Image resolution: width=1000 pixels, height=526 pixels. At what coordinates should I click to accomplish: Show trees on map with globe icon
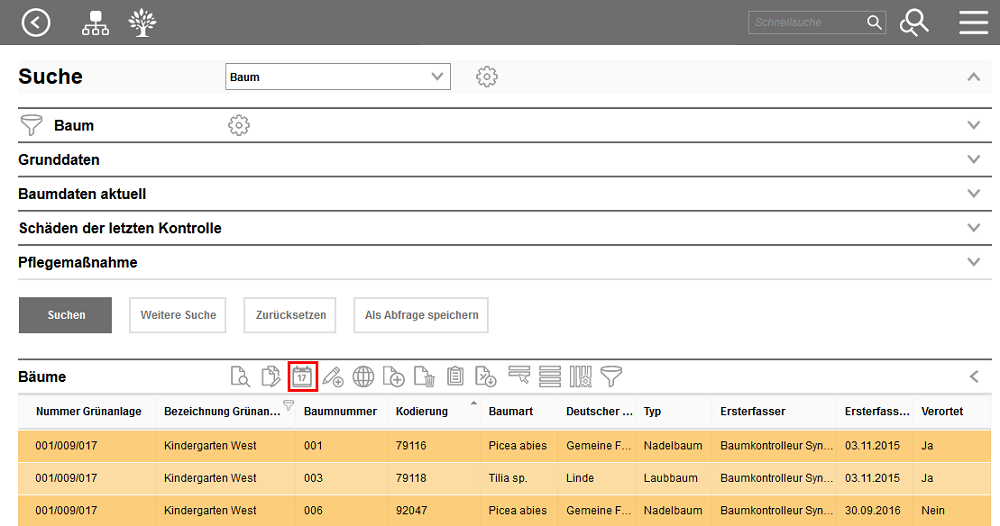[x=364, y=376]
